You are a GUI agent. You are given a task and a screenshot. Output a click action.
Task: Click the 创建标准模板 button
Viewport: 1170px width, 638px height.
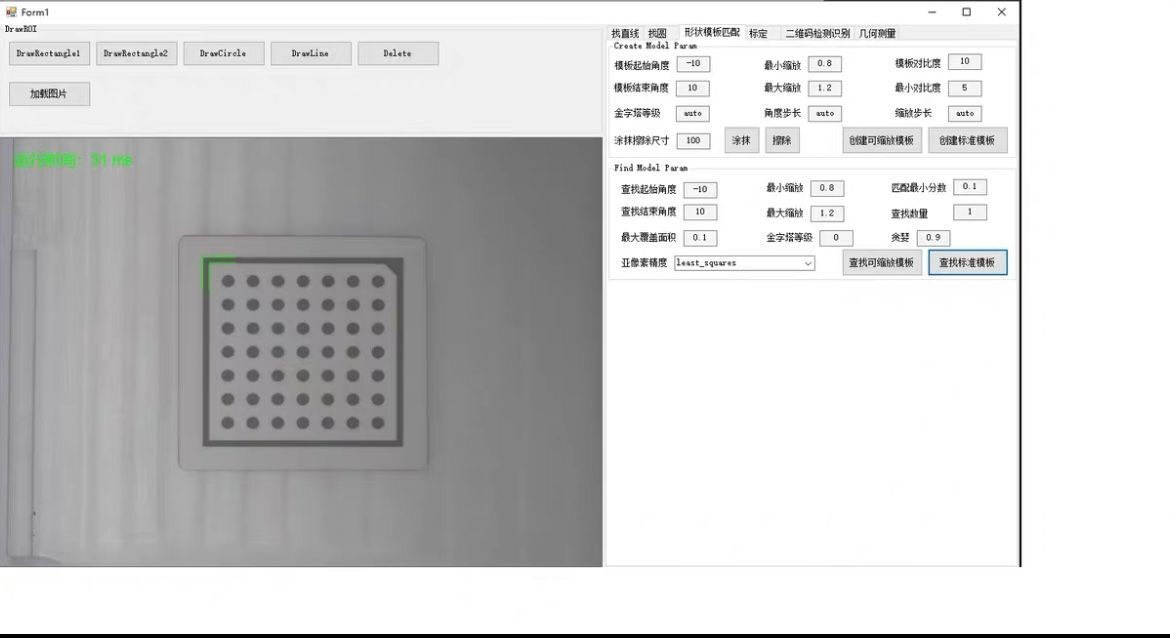coord(968,140)
